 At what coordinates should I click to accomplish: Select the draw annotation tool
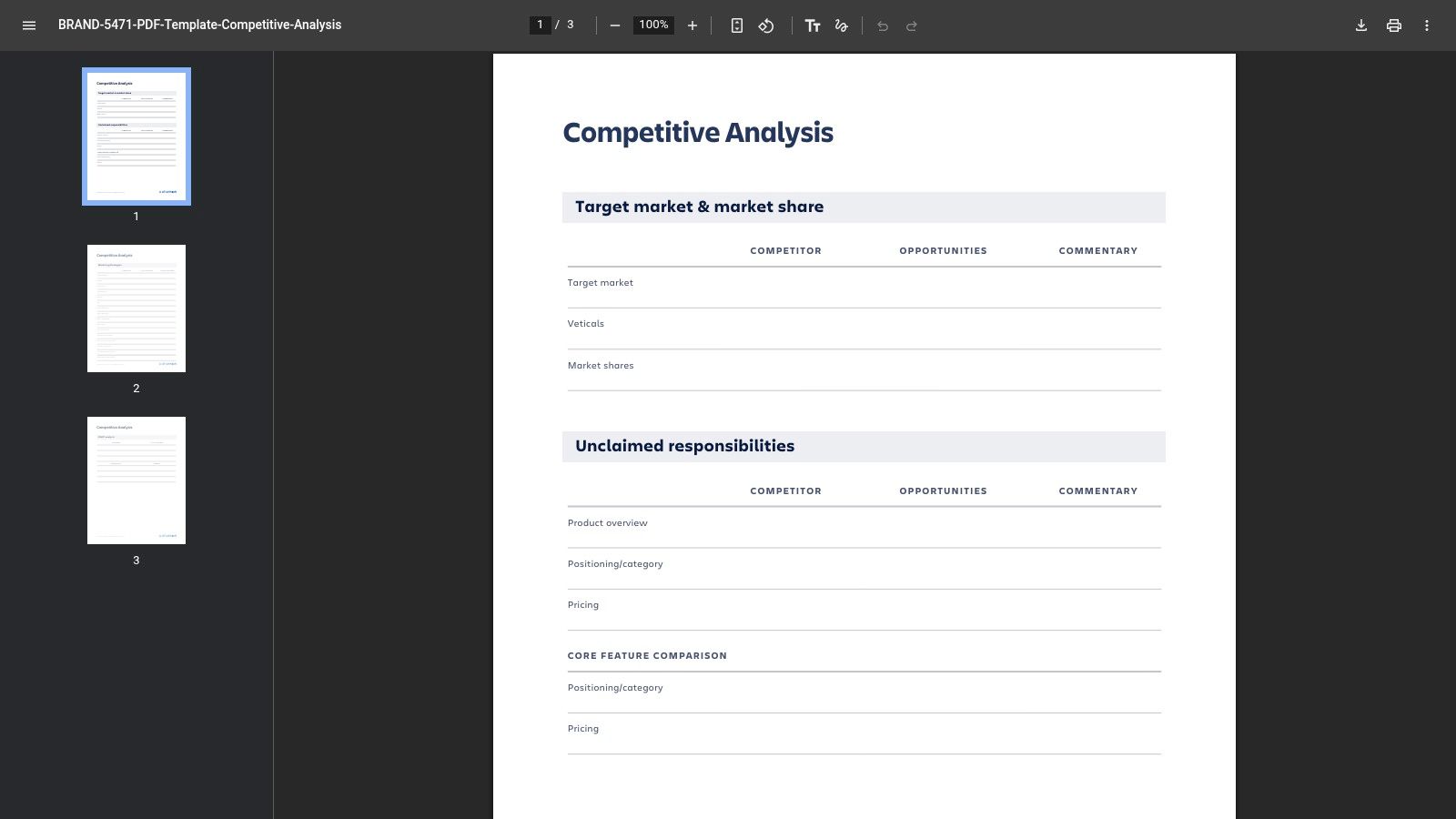[x=842, y=25]
